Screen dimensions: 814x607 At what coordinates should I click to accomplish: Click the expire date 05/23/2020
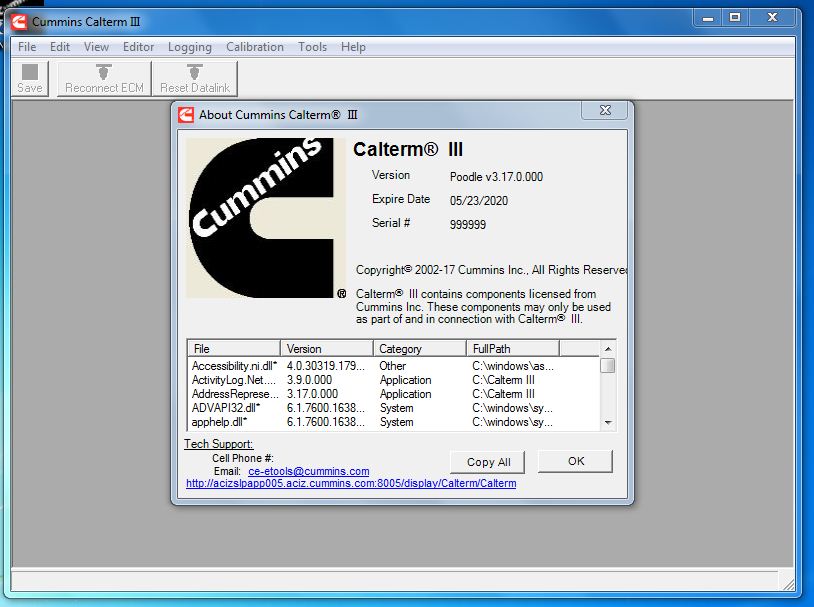click(479, 200)
